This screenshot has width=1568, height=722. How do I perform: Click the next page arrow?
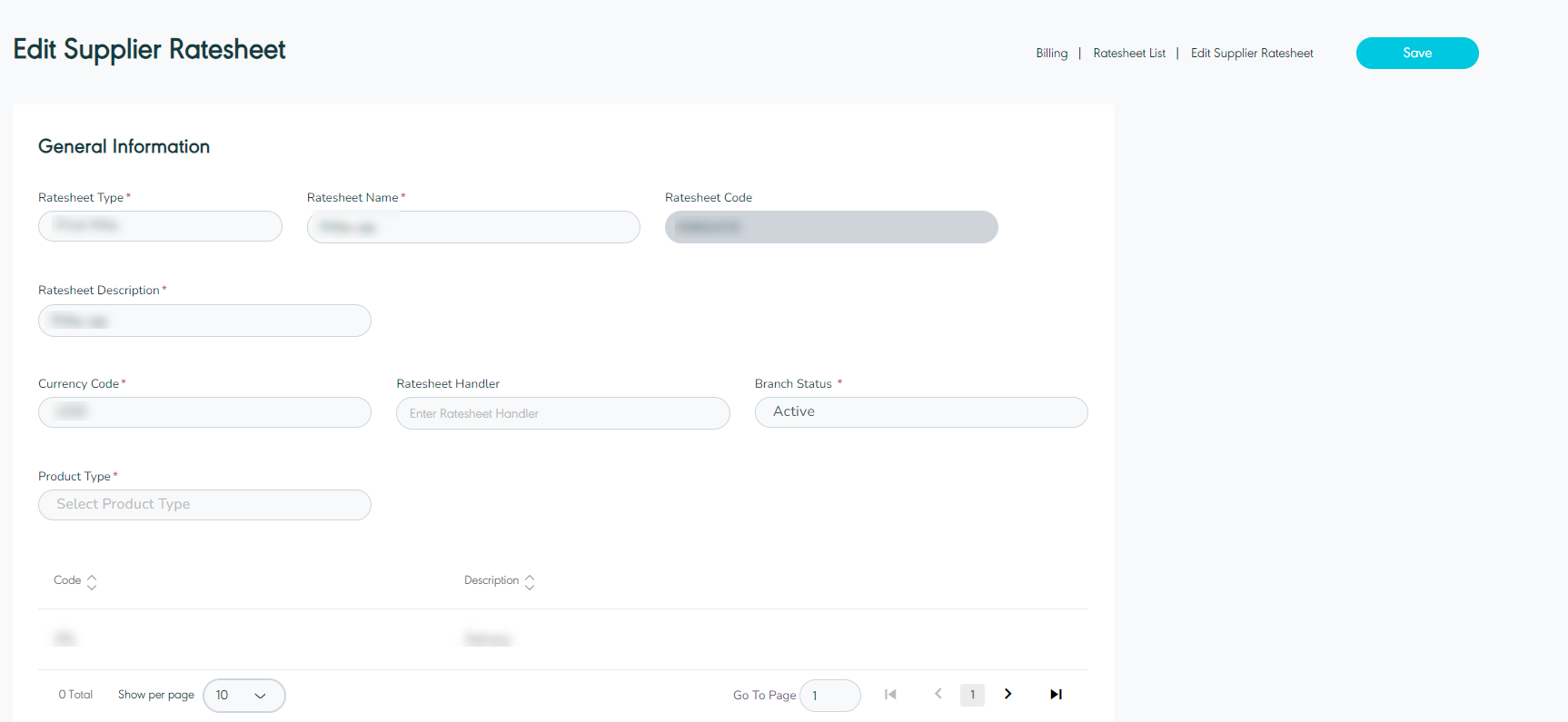[1007, 694]
